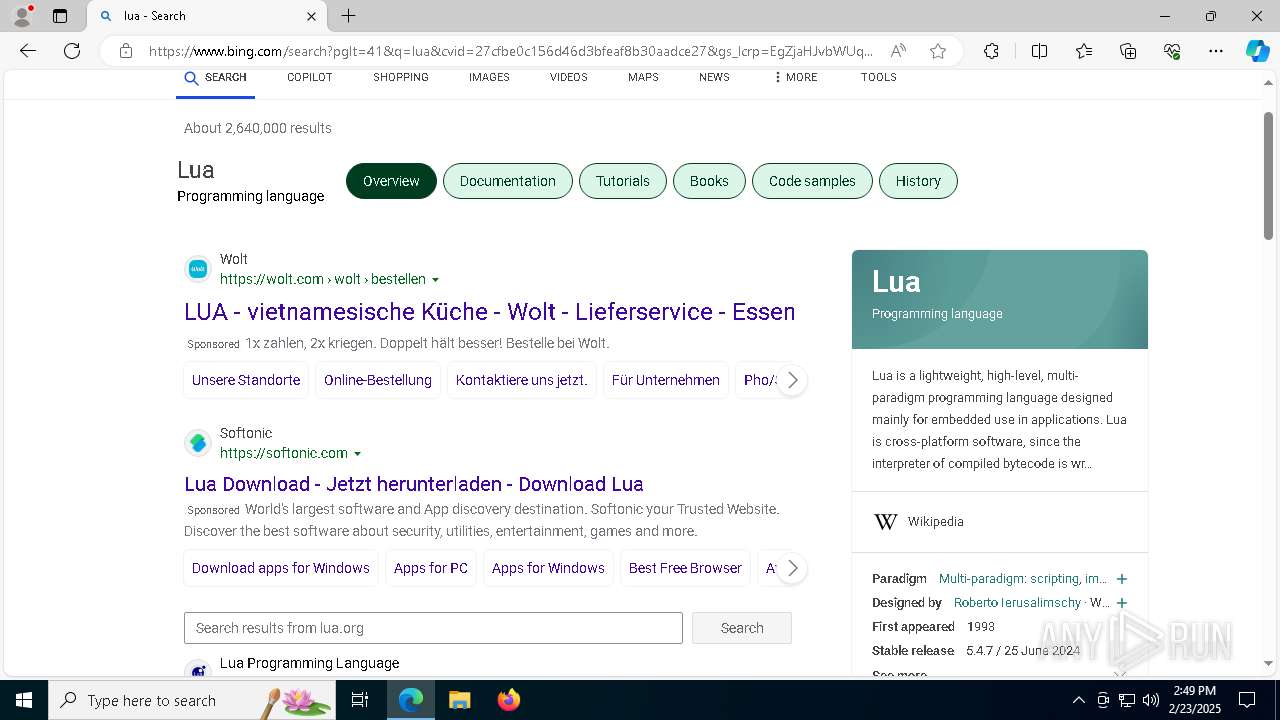This screenshot has height=720, width=1280.
Task: Expand the Designed by row plus
Action: tap(1122, 603)
